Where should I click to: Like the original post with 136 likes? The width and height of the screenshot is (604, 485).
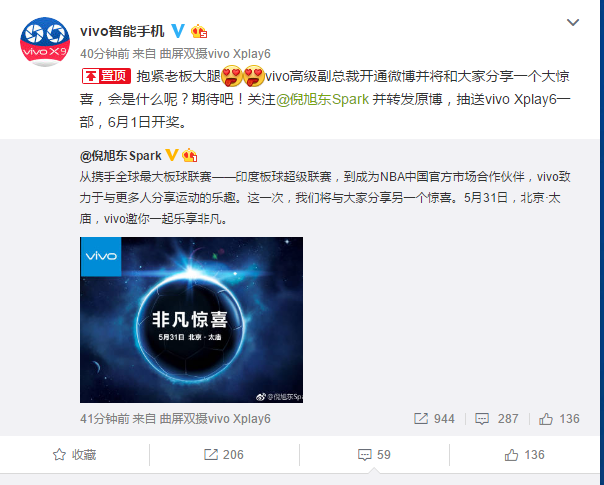tap(559, 419)
